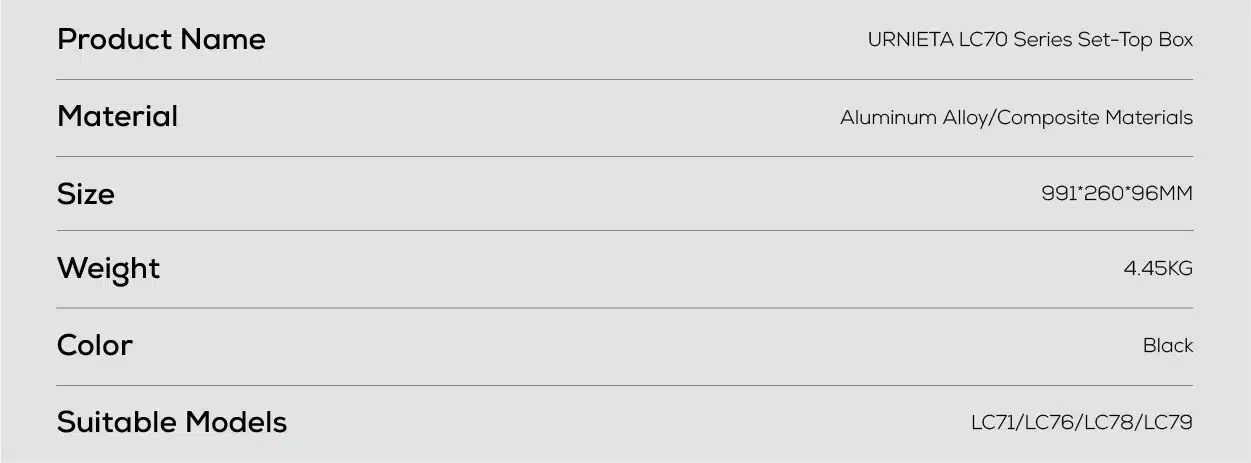Click the word Name in Product Name
This screenshot has height=463, width=1251.
click(x=223, y=40)
